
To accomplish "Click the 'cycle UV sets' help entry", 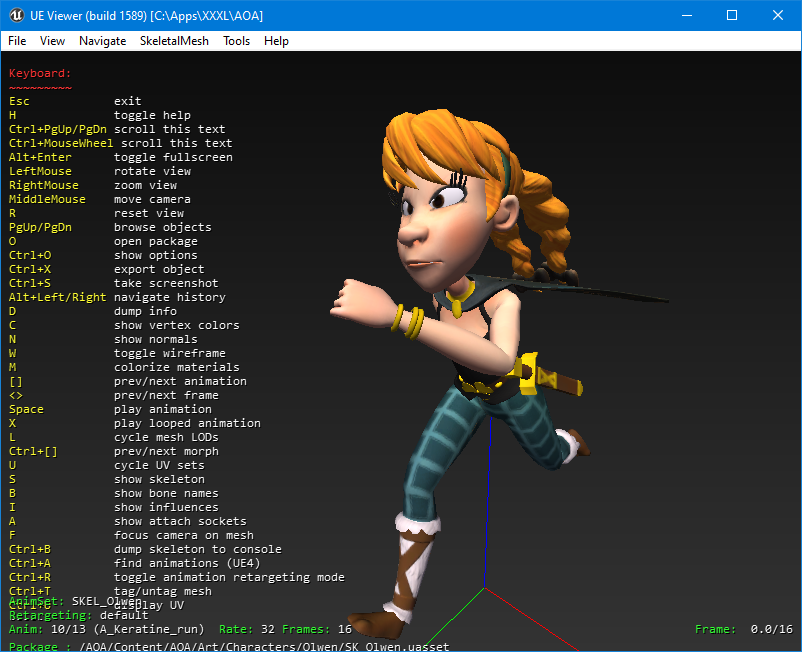I will tap(159, 465).
